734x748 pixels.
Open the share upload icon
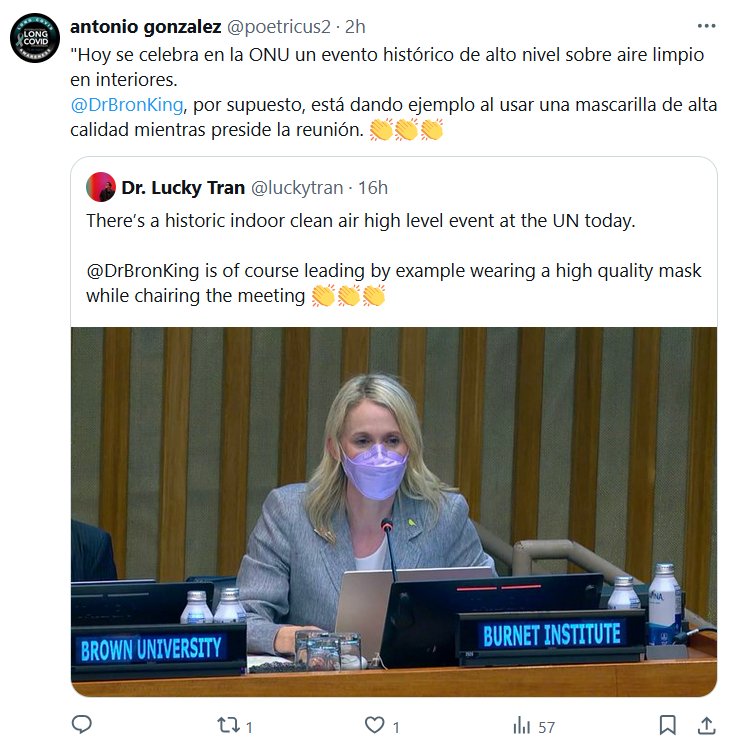(x=706, y=726)
